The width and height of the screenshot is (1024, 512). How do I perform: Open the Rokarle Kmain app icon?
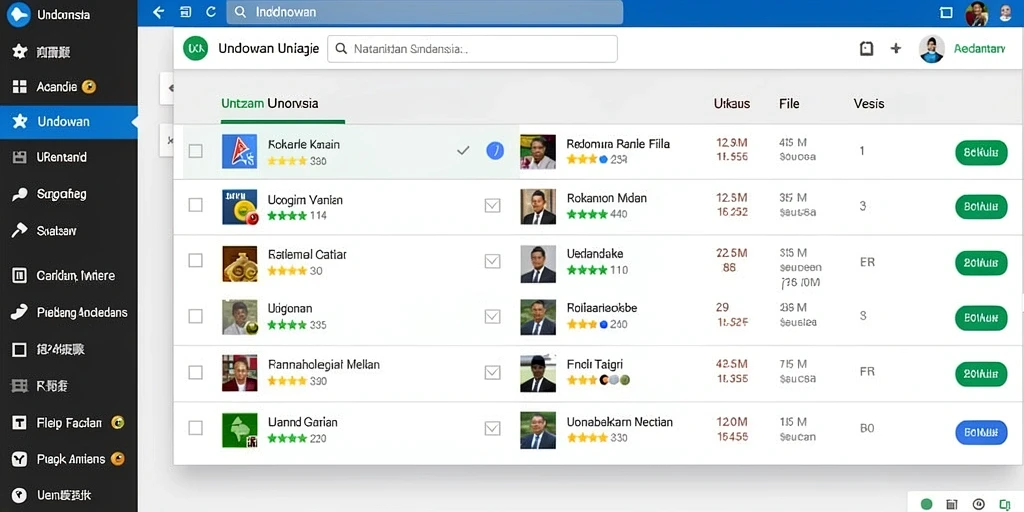point(240,152)
